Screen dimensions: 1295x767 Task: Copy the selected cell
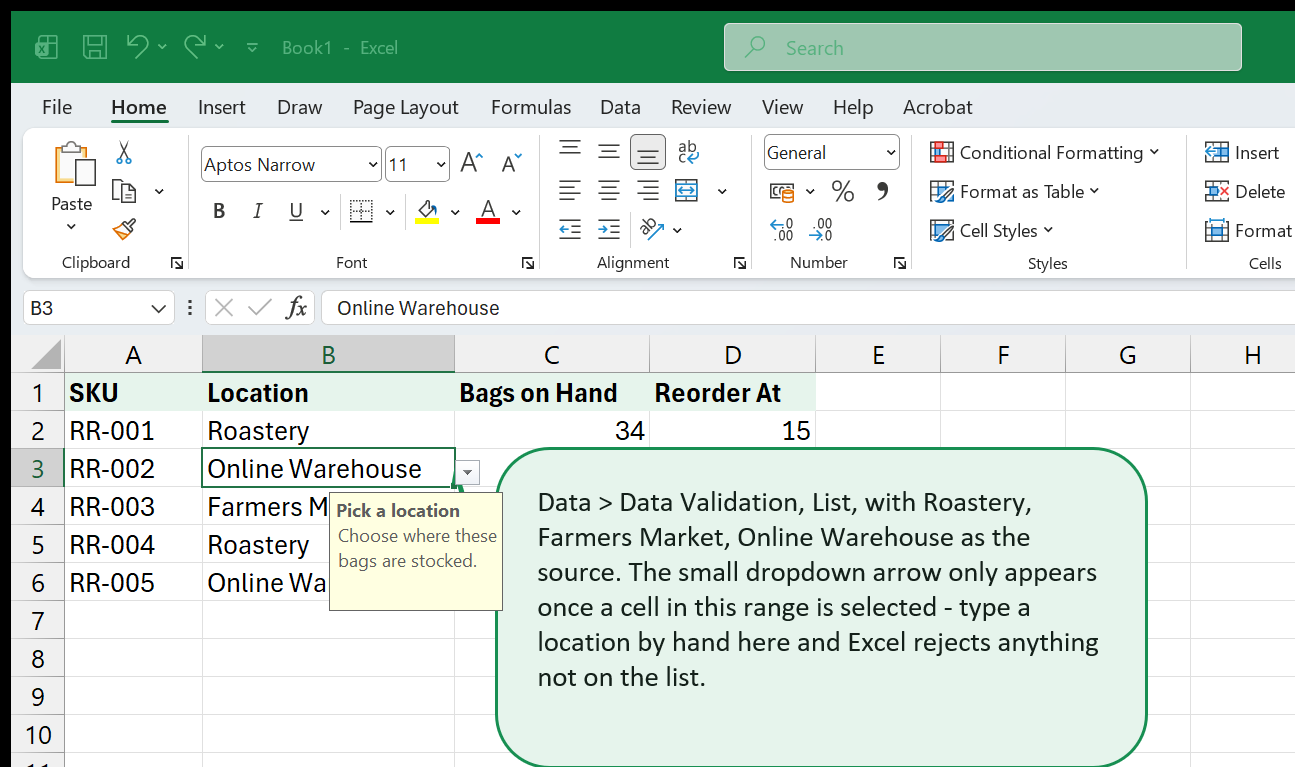coord(124,191)
